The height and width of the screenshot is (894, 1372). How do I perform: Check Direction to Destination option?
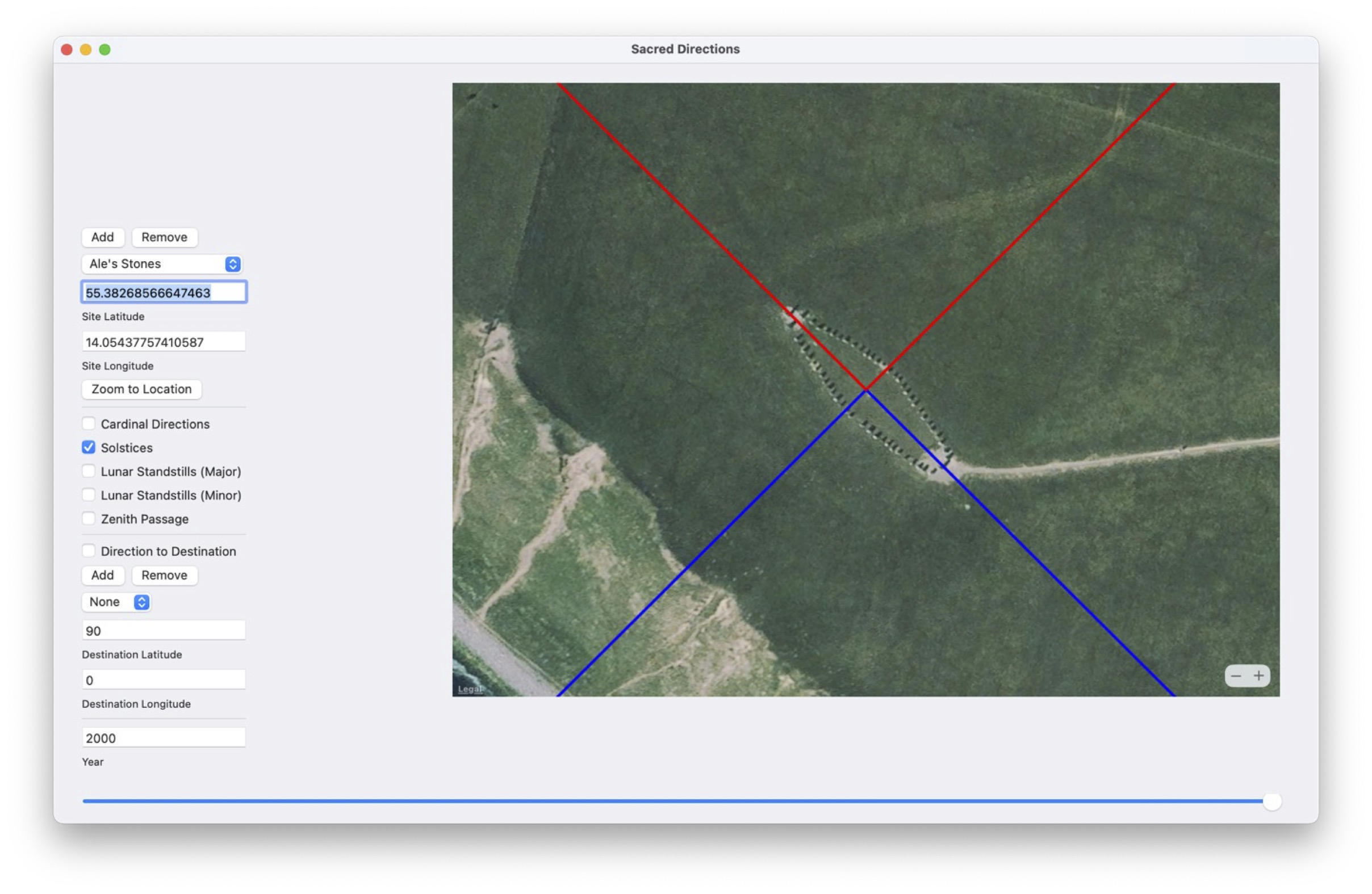pyautogui.click(x=89, y=551)
